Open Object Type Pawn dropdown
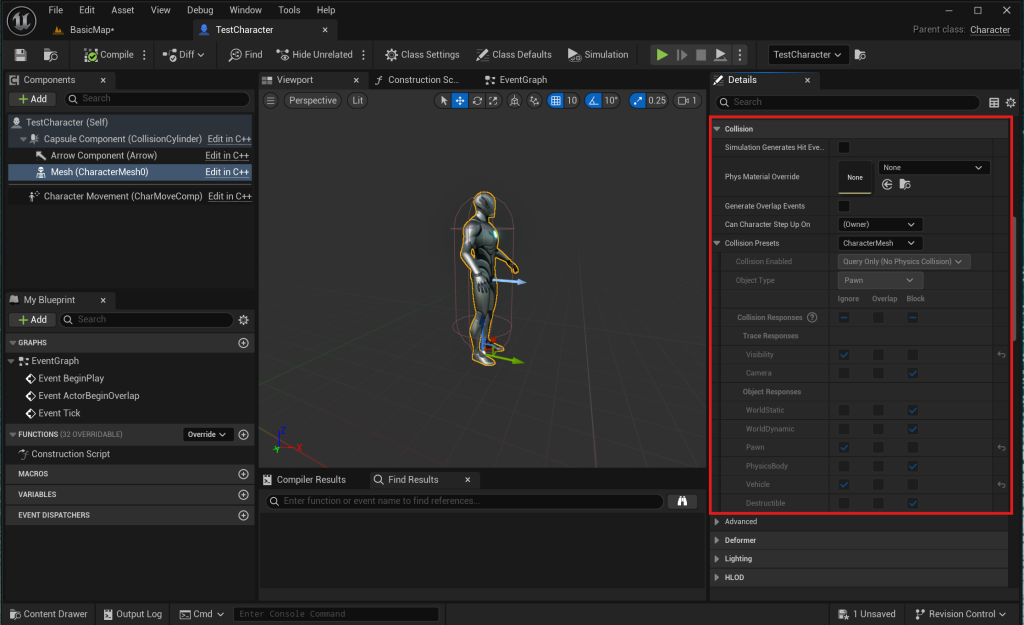This screenshot has height=625, width=1024. click(880, 280)
